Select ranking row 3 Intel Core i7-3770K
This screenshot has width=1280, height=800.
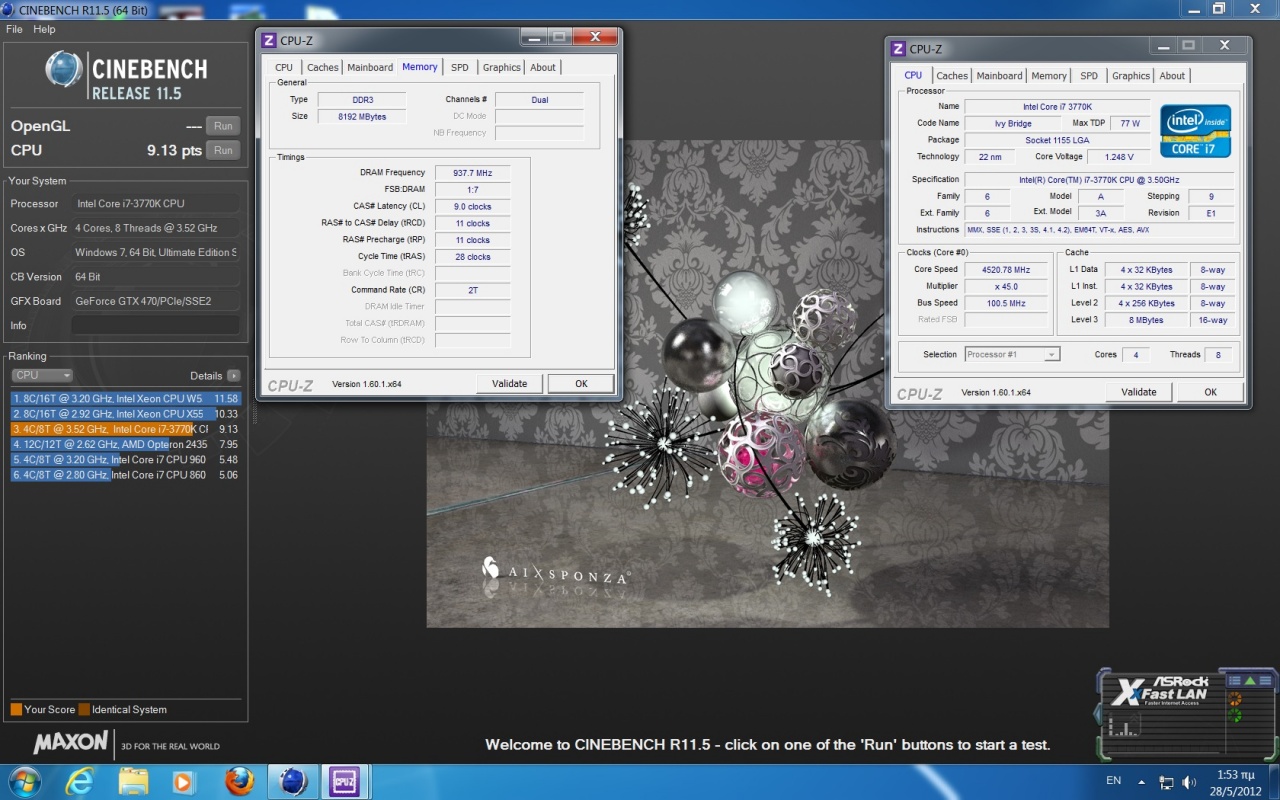click(x=125, y=429)
